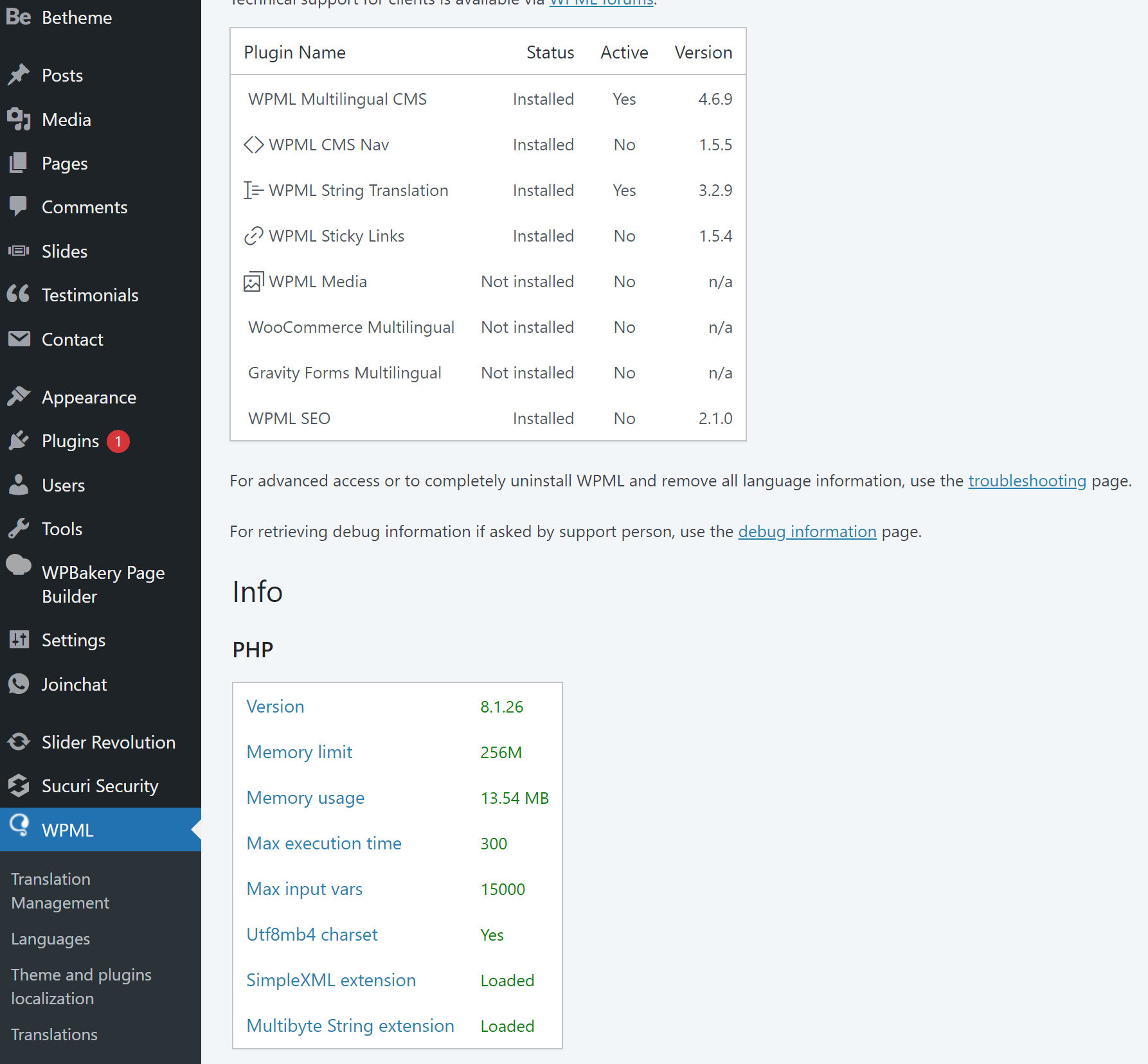Click the Appearance paintbrush icon
The width and height of the screenshot is (1148, 1064).
[19, 396]
